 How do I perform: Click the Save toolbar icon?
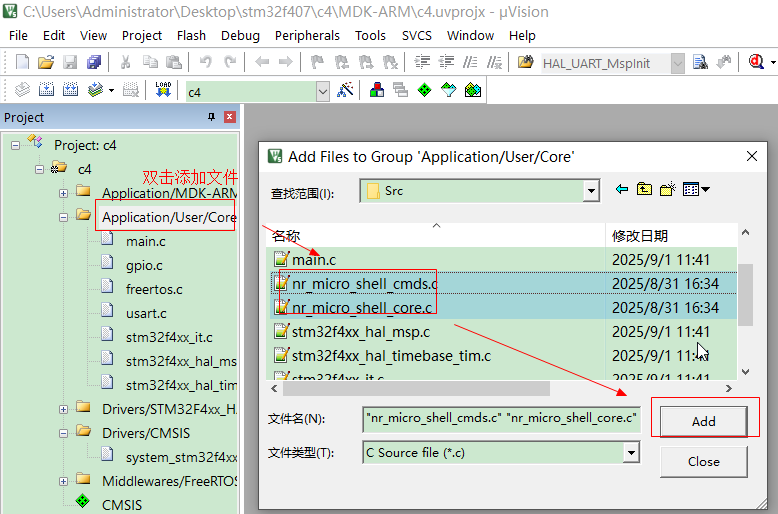[70, 63]
